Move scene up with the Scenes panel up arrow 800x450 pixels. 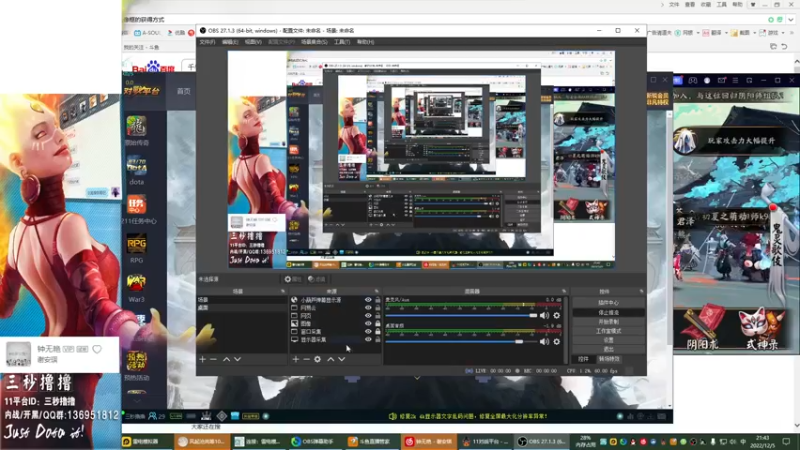click(226, 359)
